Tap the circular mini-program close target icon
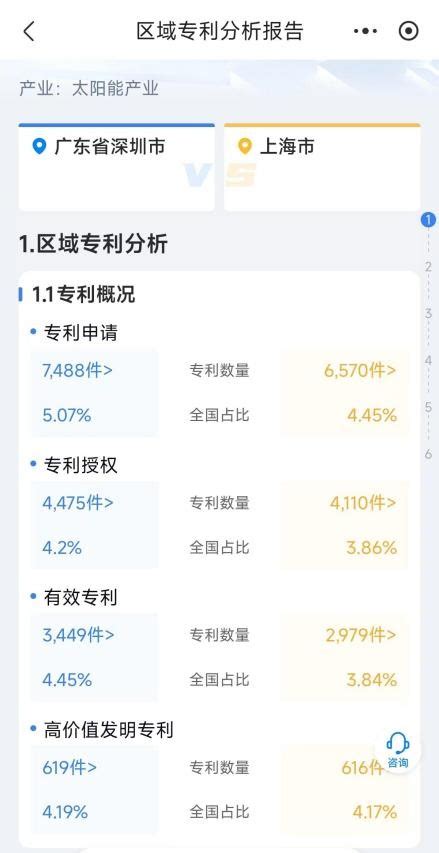The image size is (439, 853). (x=409, y=31)
